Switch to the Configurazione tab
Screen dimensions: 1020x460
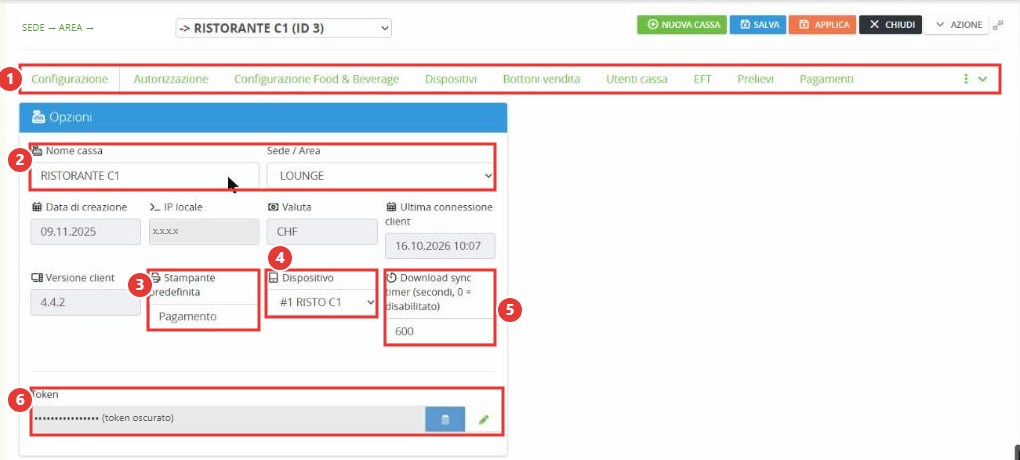70,79
